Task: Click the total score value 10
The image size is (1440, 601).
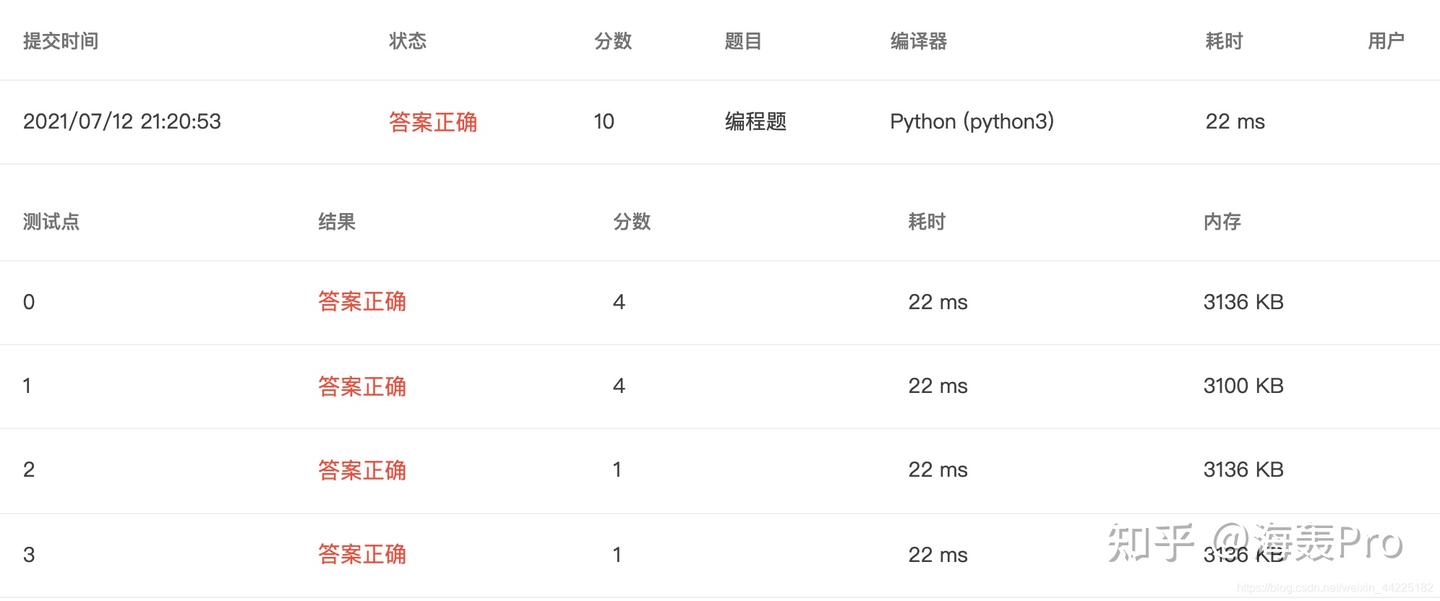Action: coord(604,122)
